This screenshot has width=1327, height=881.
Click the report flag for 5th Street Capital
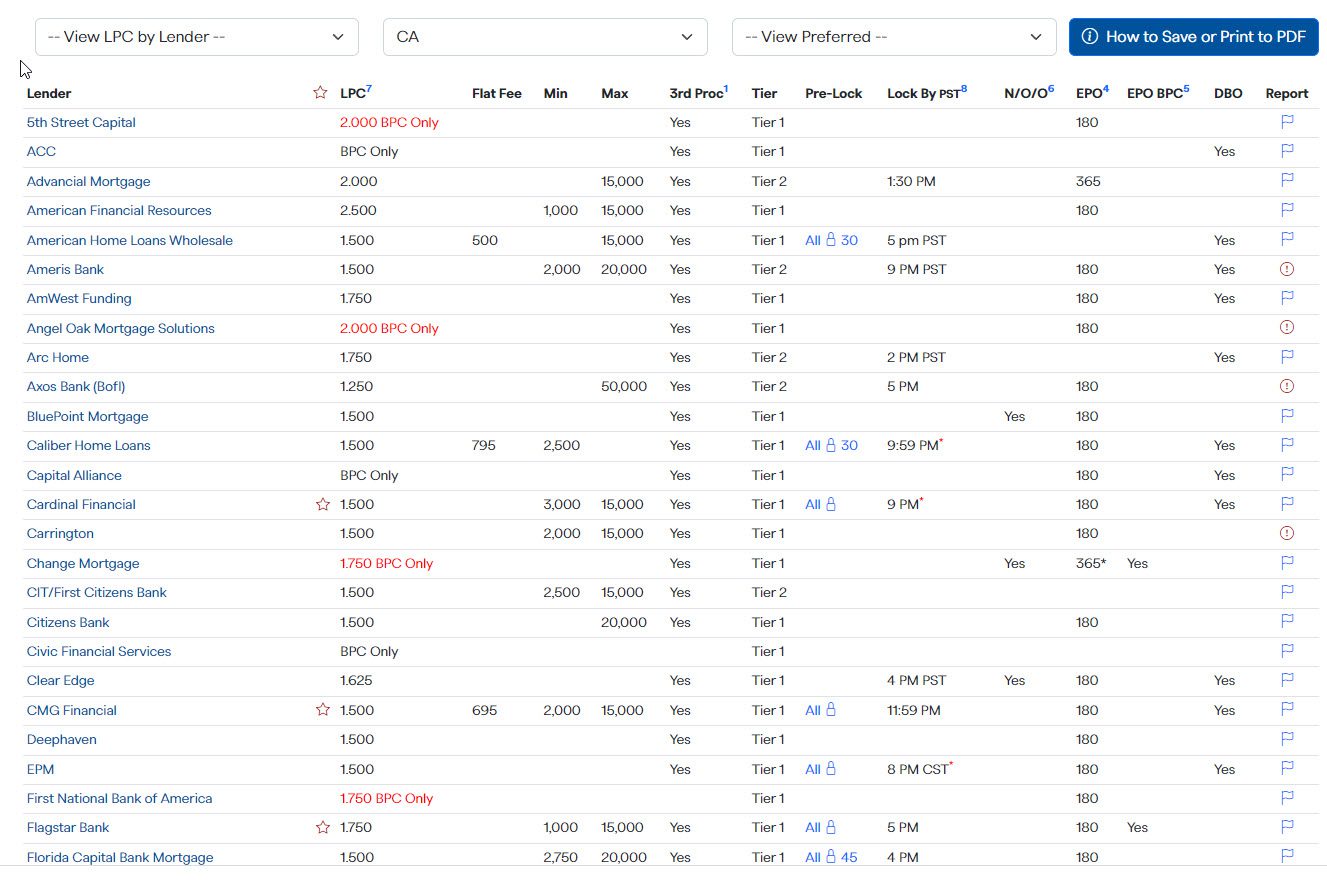click(1287, 122)
